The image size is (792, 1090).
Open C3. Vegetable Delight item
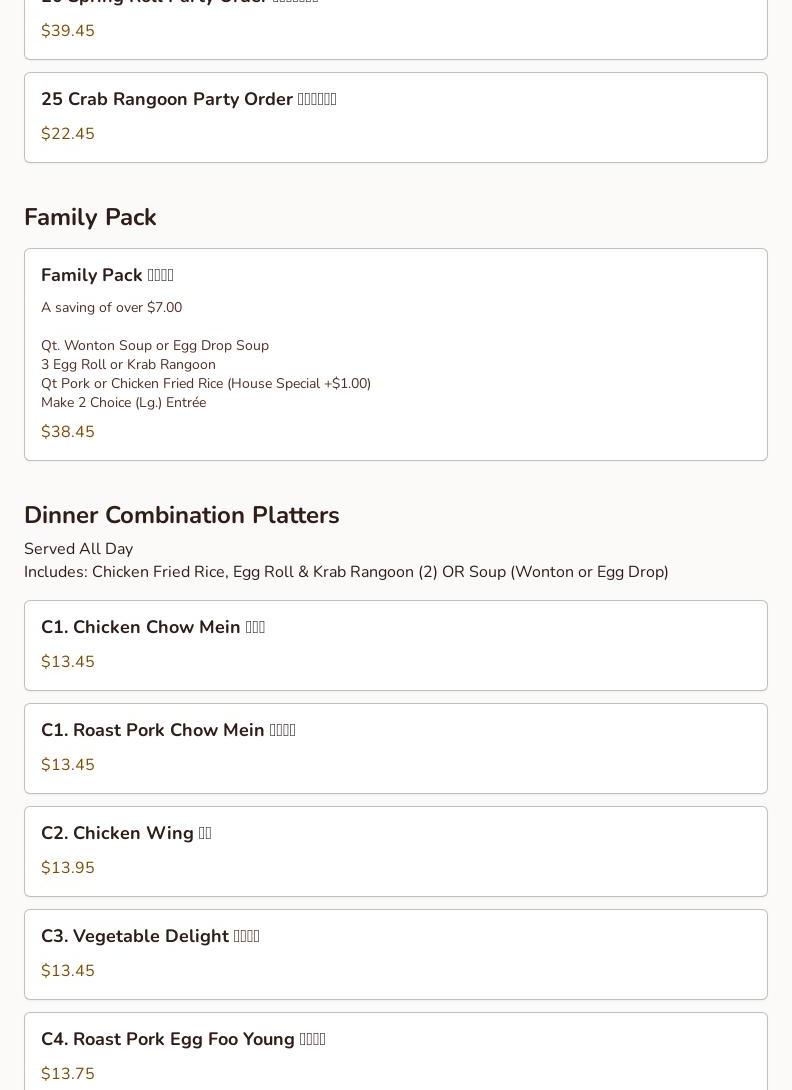pos(150,936)
